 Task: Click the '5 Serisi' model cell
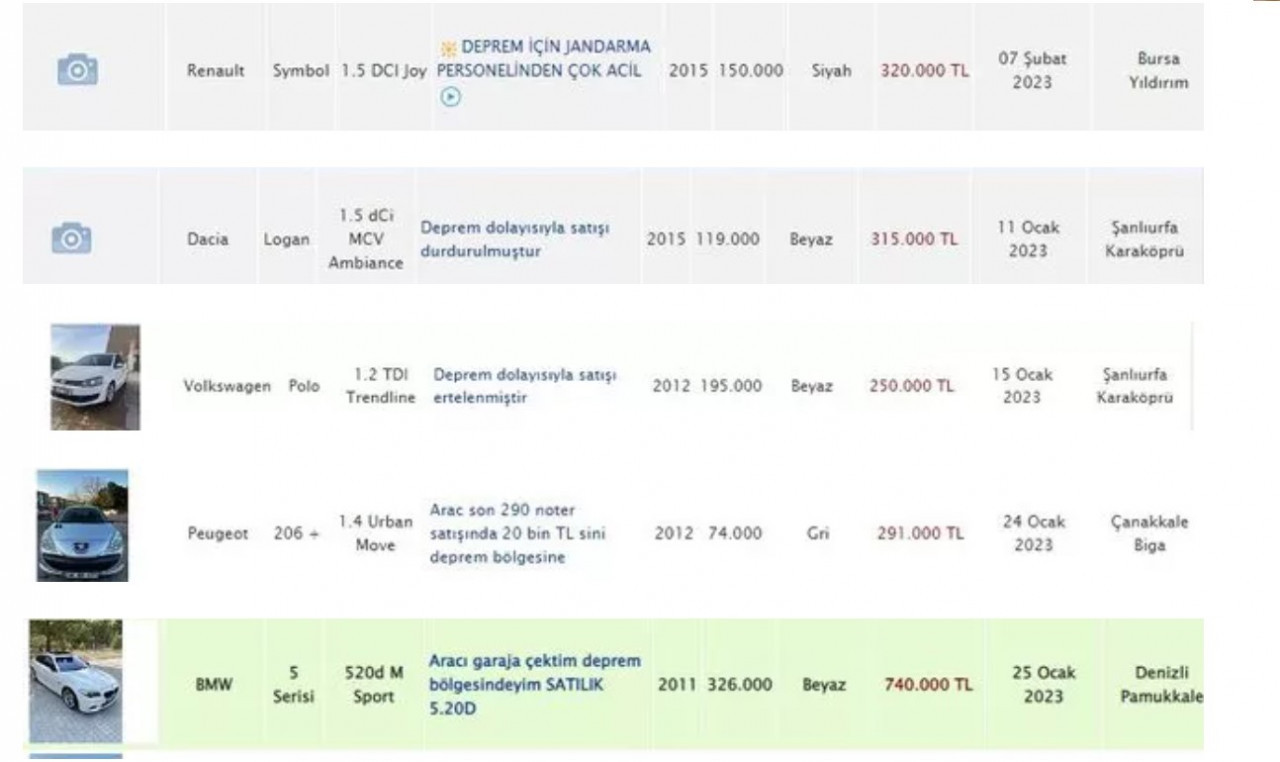click(x=294, y=685)
